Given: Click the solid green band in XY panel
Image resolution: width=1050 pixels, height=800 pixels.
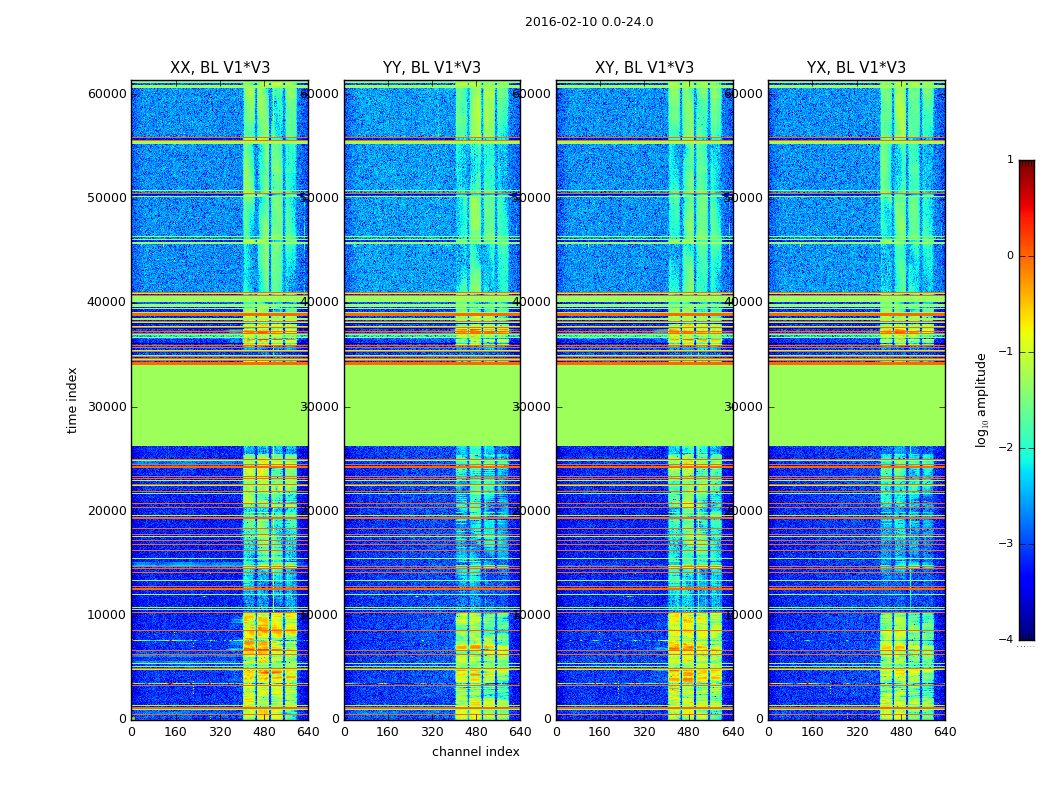Looking at the screenshot, I should coord(644,405).
